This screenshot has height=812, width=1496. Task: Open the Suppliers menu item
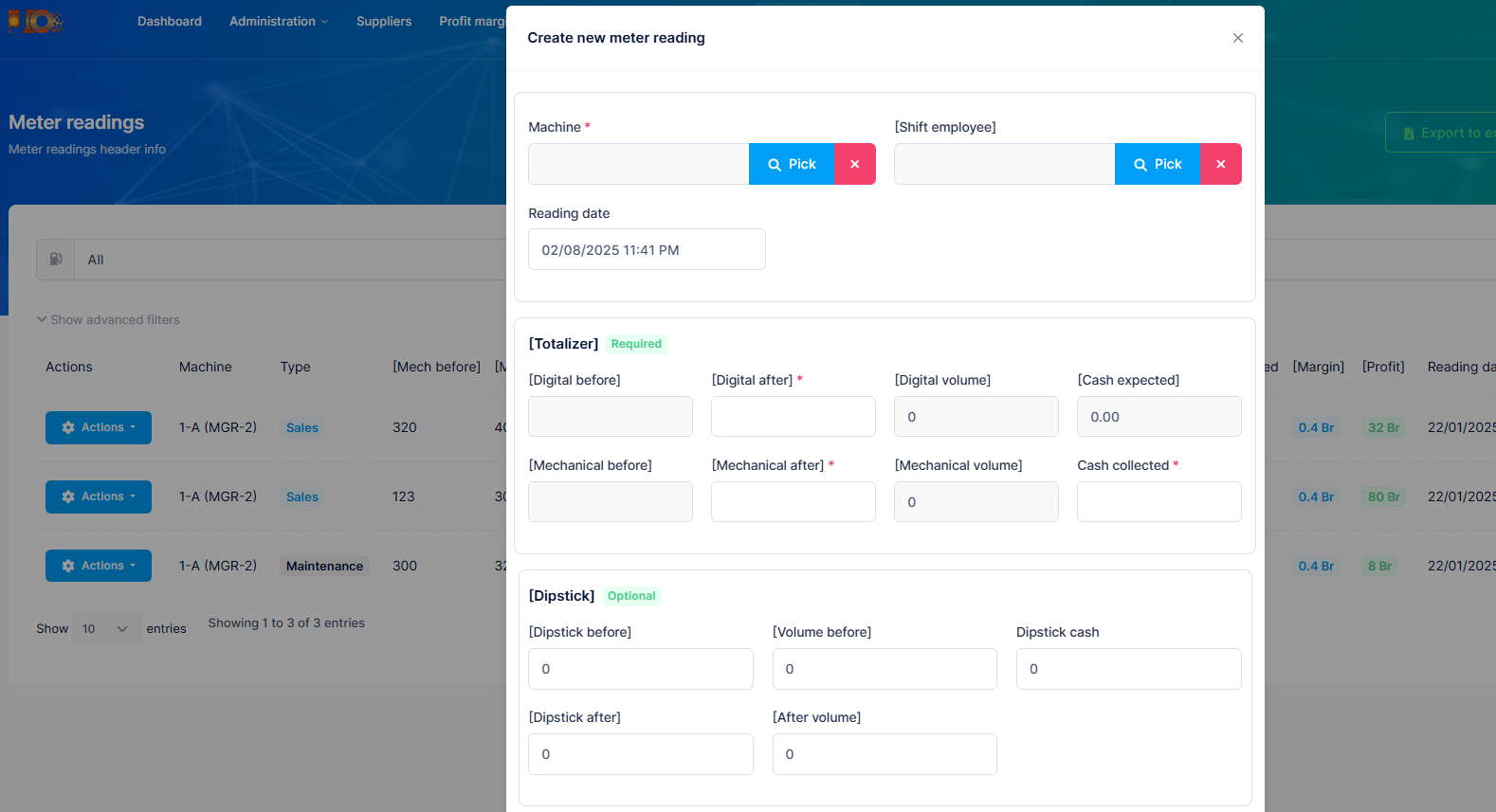[x=384, y=21]
